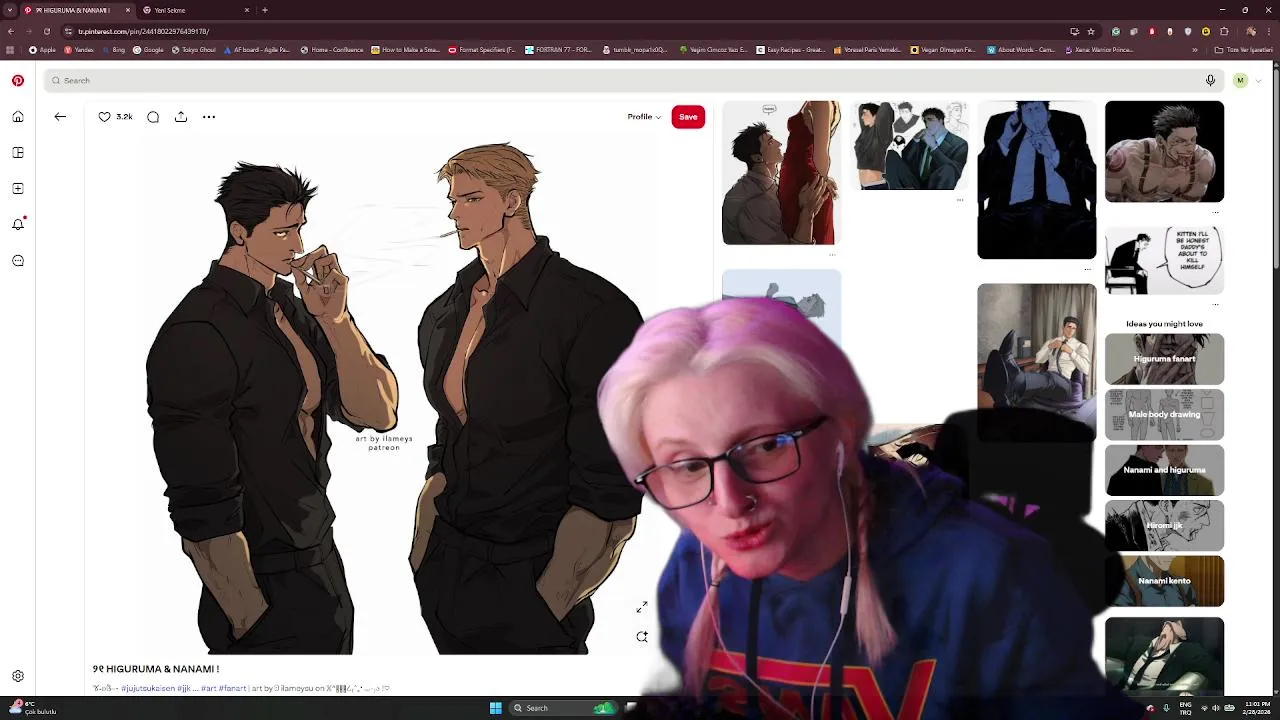The height and width of the screenshot is (720, 1280).
Task: Open the man sitting on sofa photo pin
Action: click(1036, 360)
